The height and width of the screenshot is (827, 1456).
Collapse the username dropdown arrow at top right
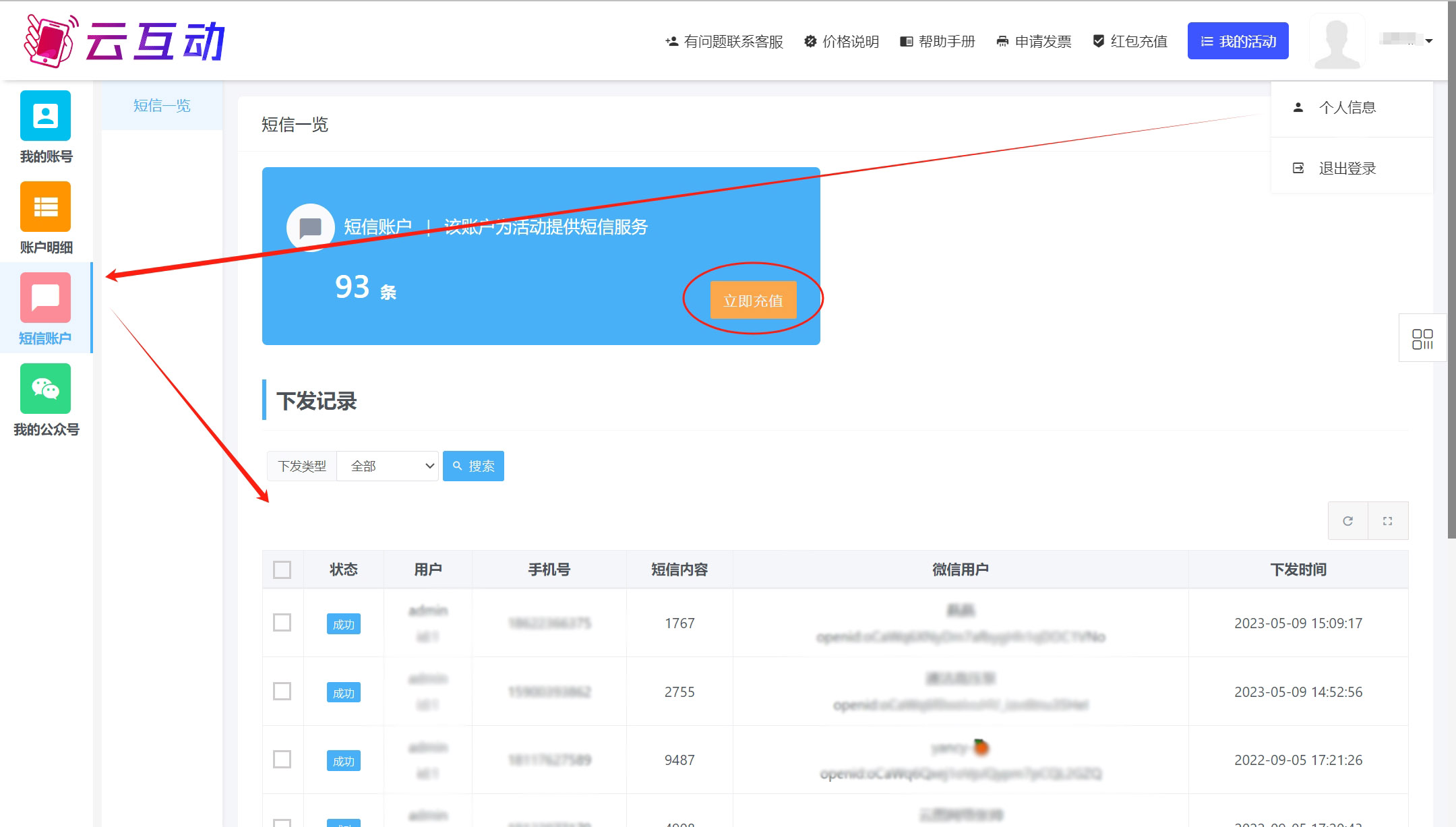1428,41
